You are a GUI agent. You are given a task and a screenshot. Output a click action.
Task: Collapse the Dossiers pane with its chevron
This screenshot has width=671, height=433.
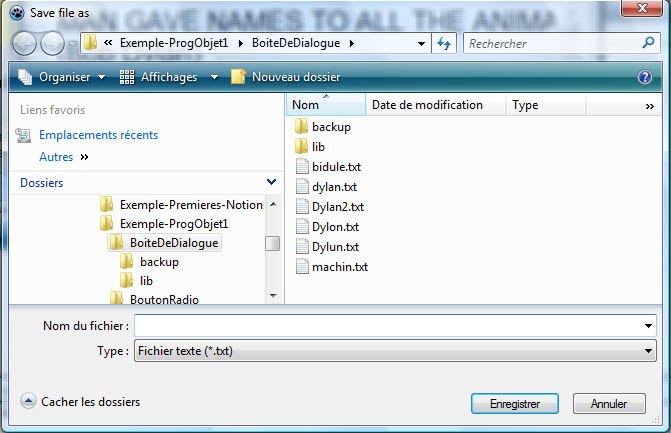[271, 182]
